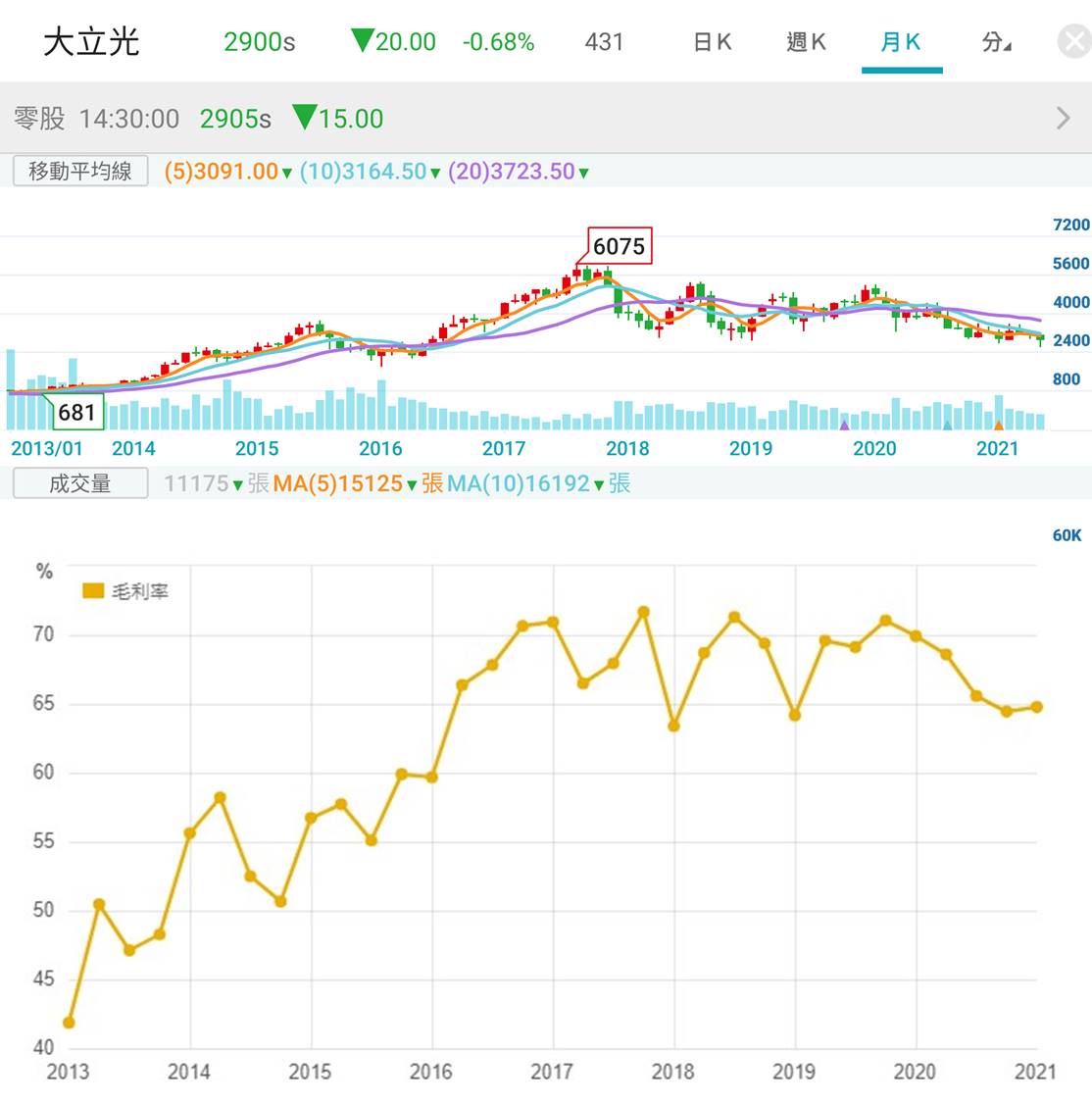
Task: Click the price change 20.00 value
Action: (405, 42)
